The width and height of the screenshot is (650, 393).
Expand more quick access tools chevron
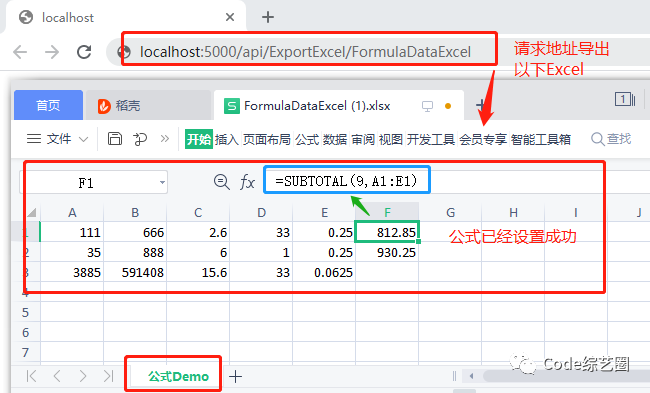click(x=165, y=138)
